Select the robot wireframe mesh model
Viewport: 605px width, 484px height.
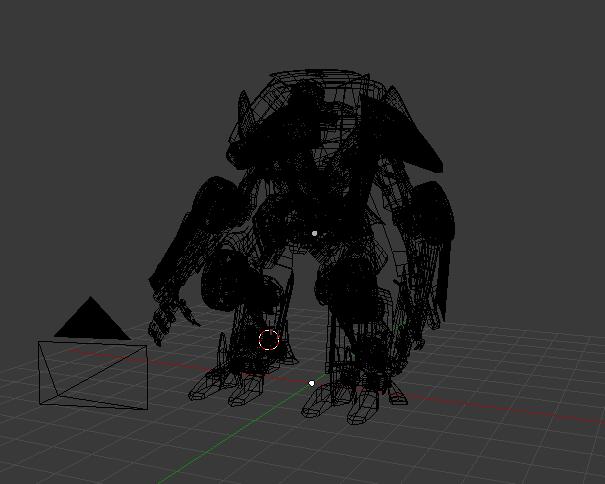(x=302, y=247)
